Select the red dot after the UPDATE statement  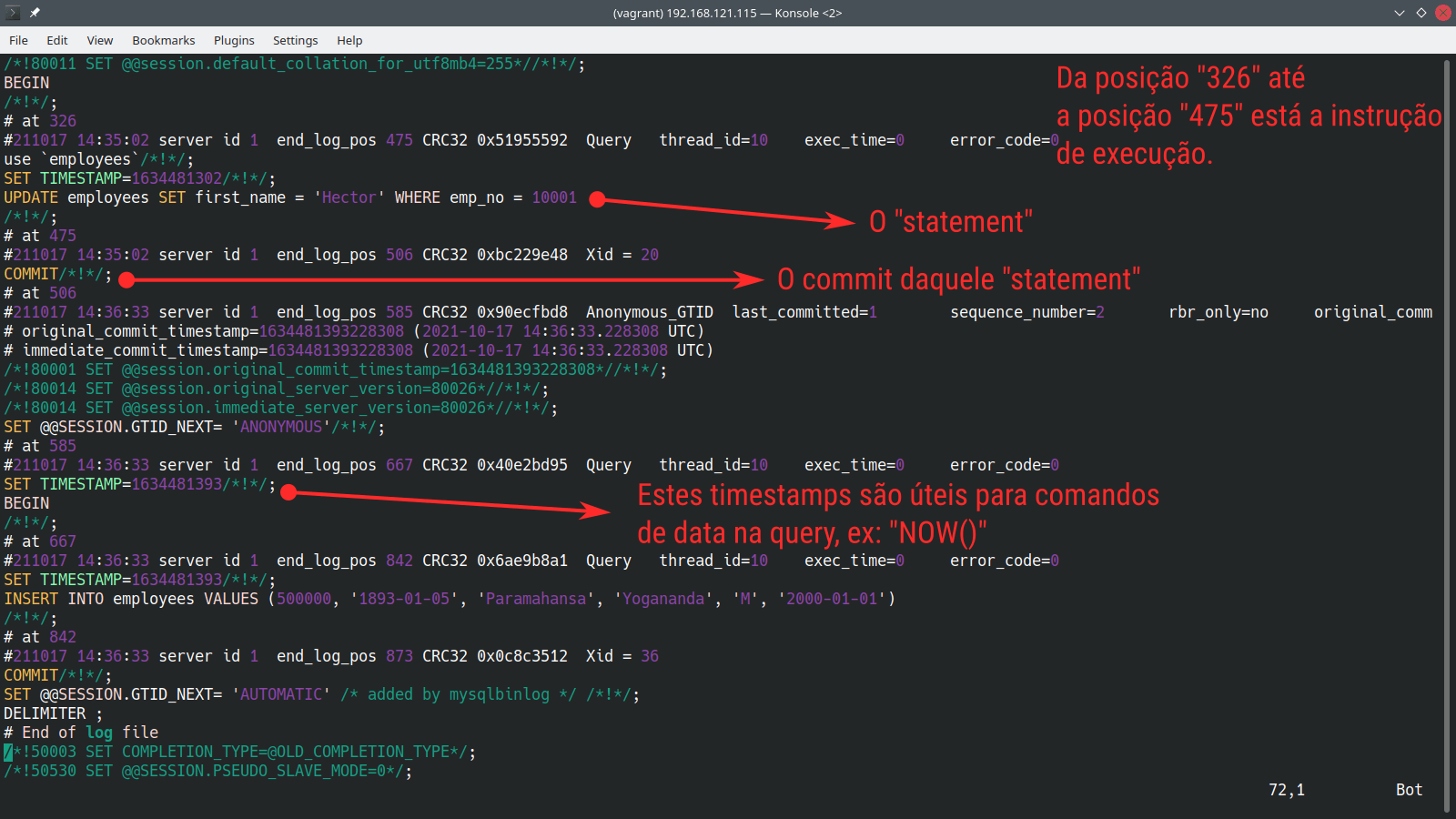[x=598, y=200]
